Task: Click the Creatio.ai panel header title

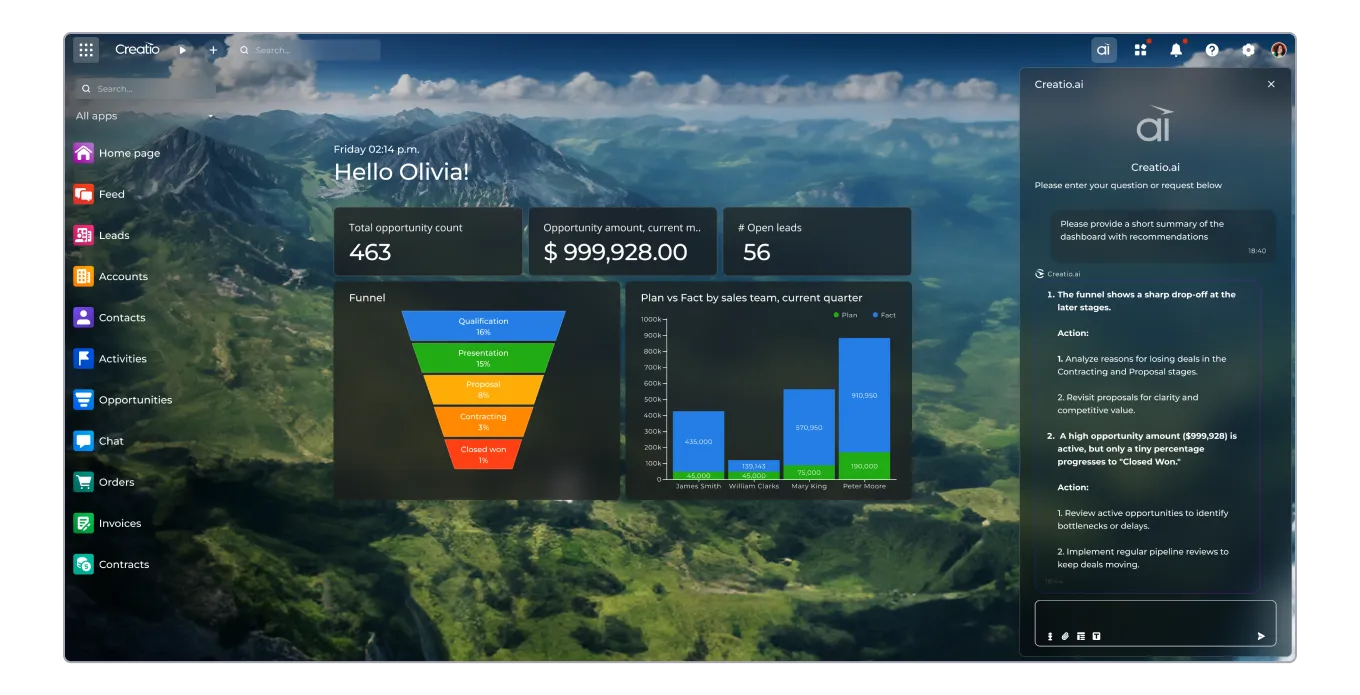Action: (x=1058, y=85)
